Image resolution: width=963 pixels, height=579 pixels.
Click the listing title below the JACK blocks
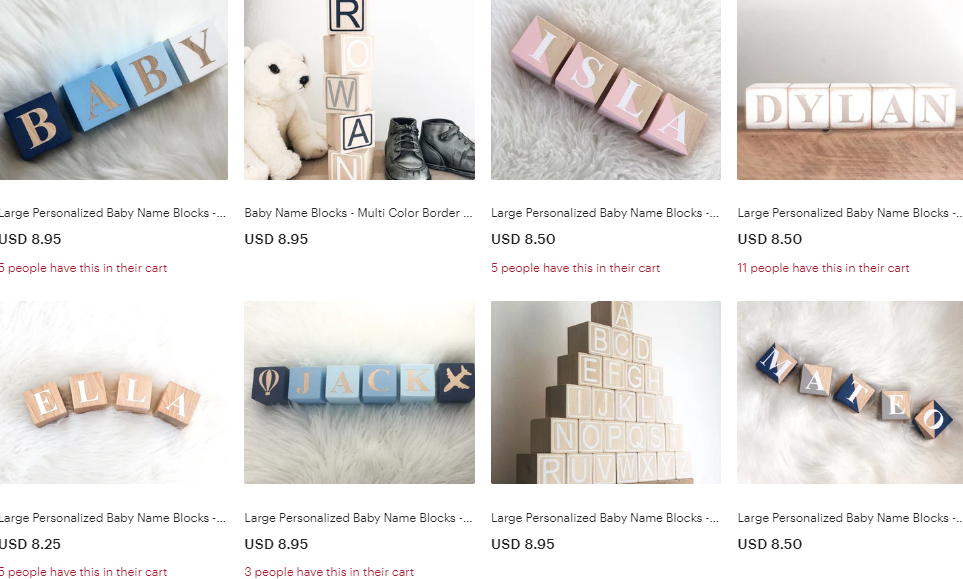(358, 518)
